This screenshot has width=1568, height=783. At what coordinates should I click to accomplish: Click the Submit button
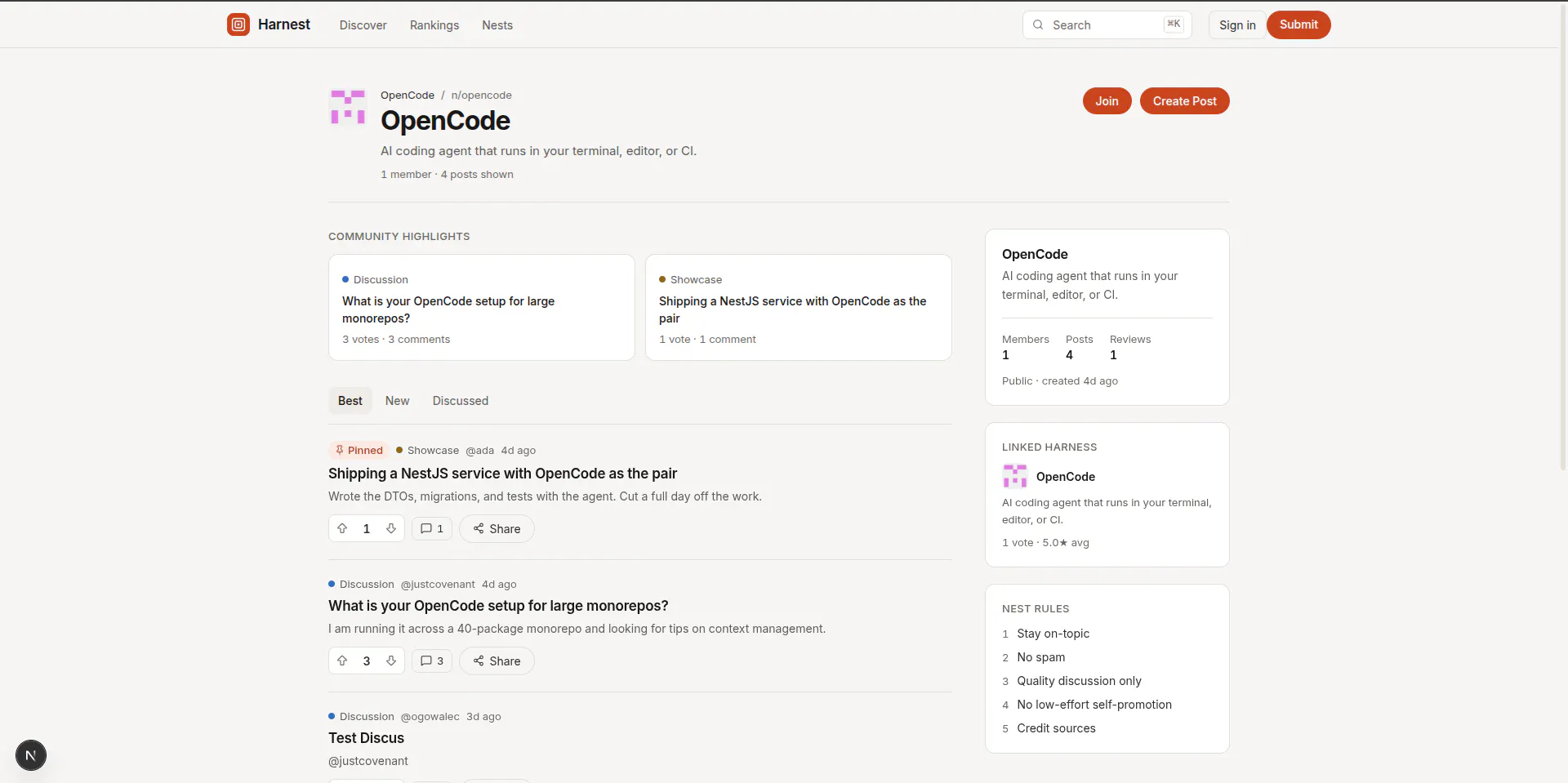(x=1298, y=24)
